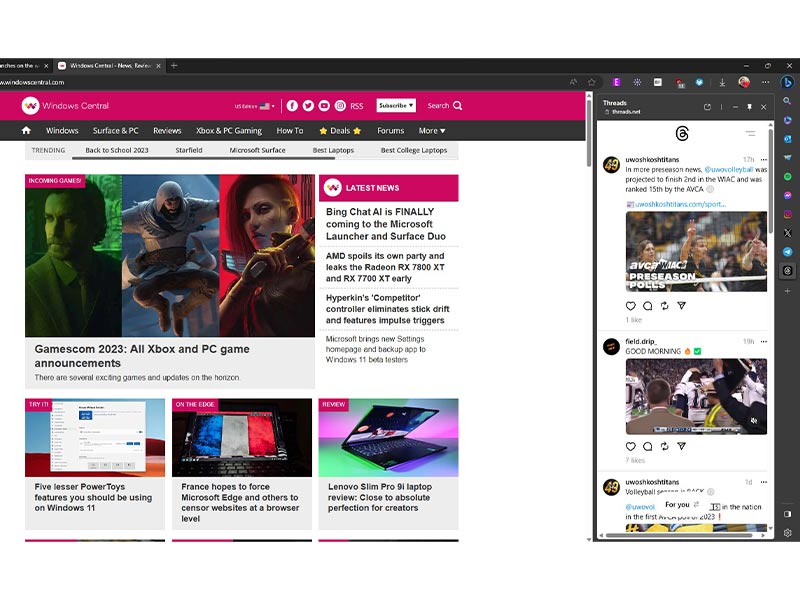Open options for field.drip_ post

764,341
